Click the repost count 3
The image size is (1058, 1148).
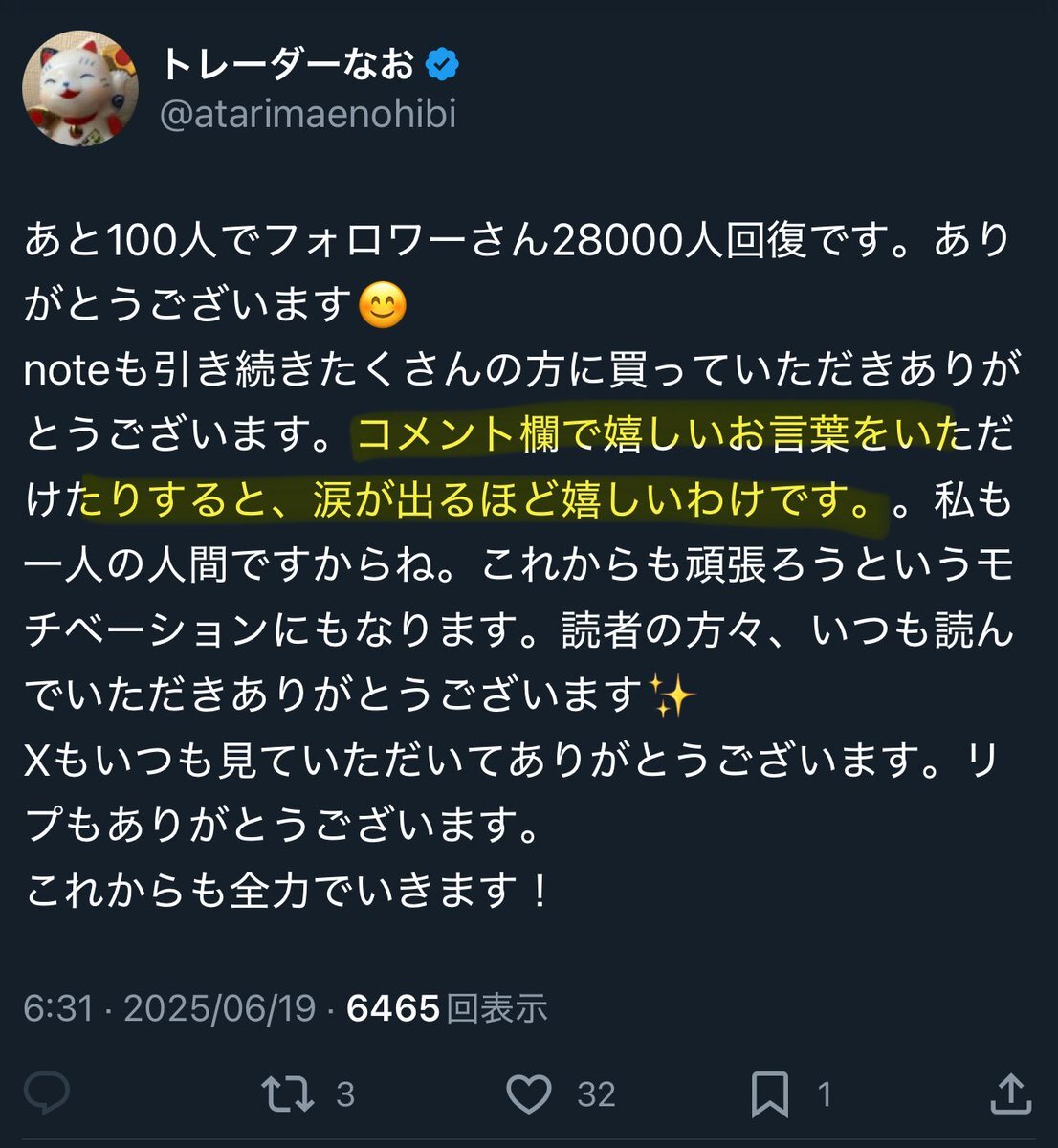(345, 1094)
